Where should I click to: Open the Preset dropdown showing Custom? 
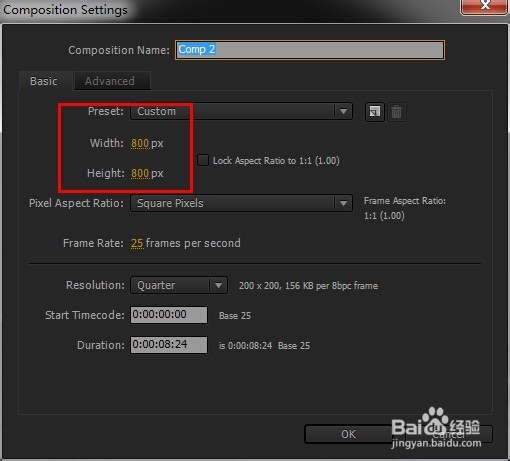click(241, 111)
